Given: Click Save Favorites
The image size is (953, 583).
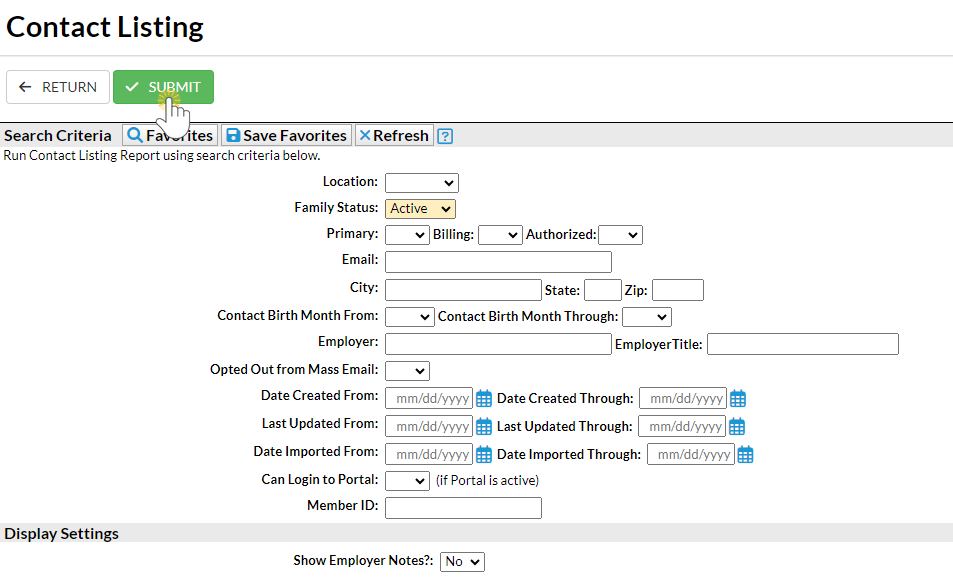Looking at the screenshot, I should [x=286, y=136].
